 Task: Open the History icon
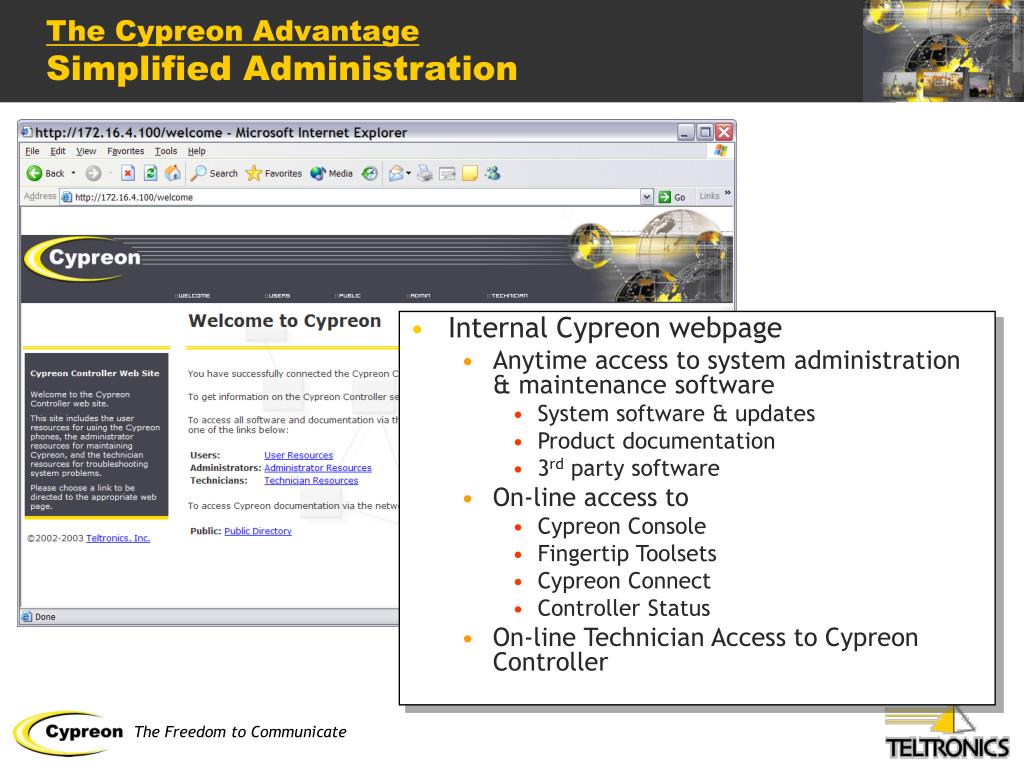click(370, 173)
